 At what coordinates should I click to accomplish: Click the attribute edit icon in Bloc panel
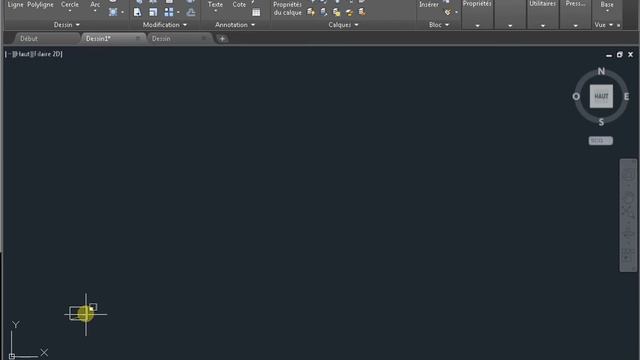point(448,12)
